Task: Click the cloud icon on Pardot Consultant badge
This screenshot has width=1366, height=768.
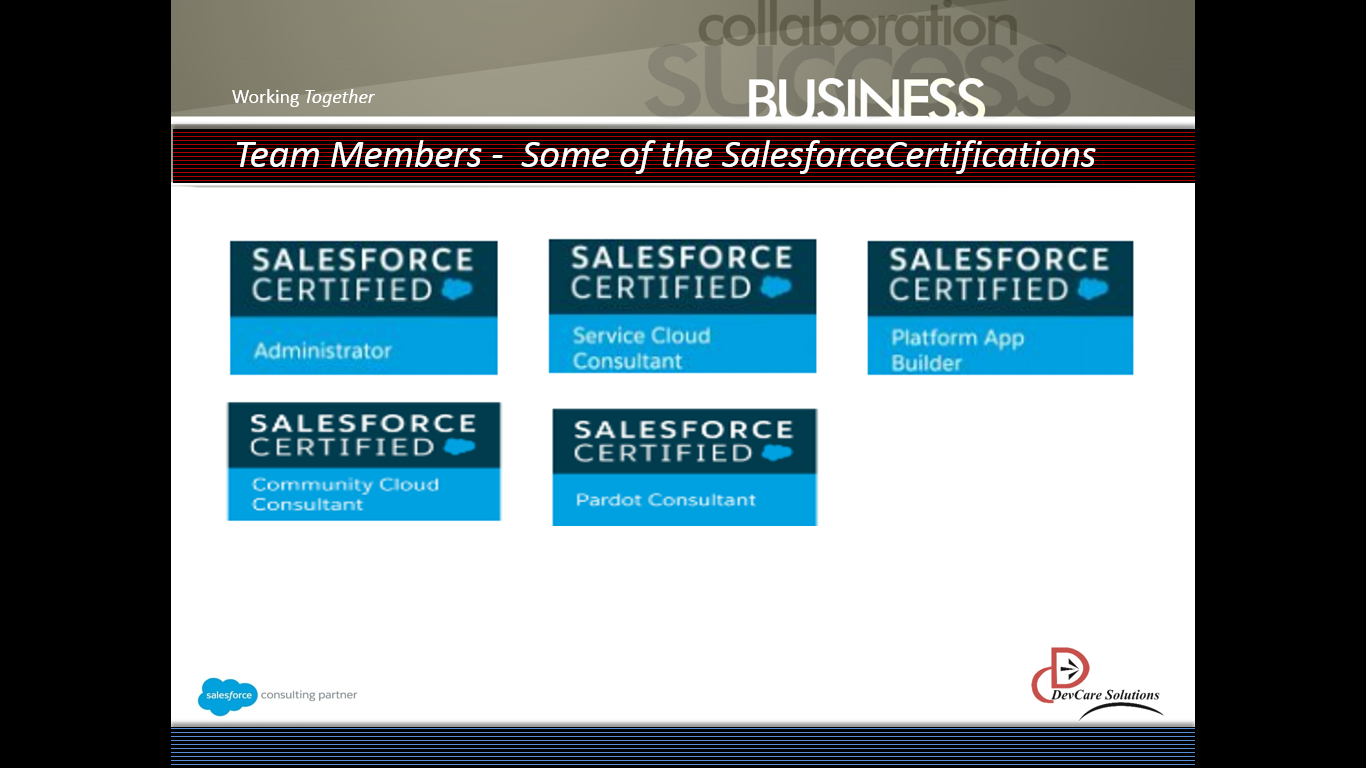Action: pos(776,454)
